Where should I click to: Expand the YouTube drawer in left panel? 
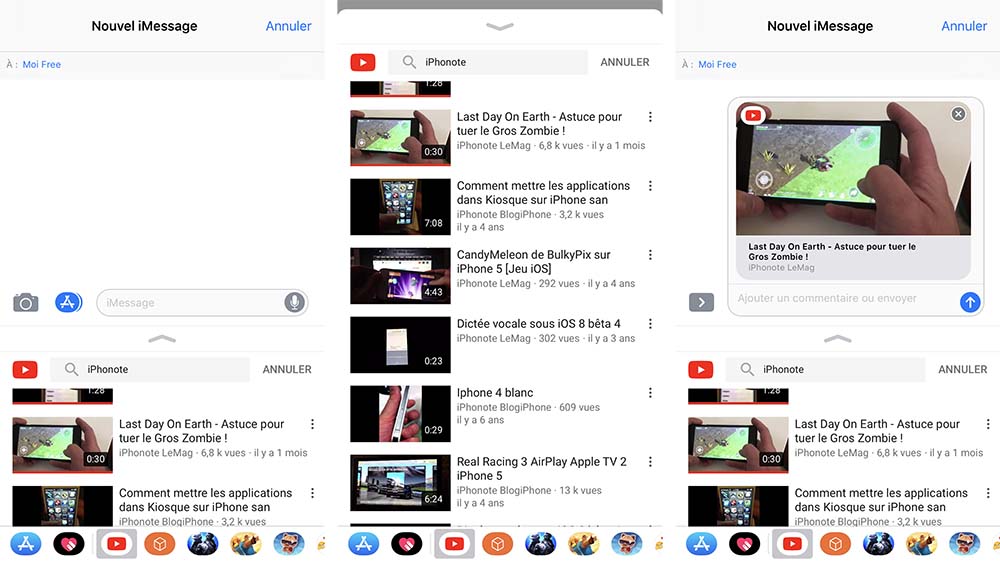tap(162, 339)
